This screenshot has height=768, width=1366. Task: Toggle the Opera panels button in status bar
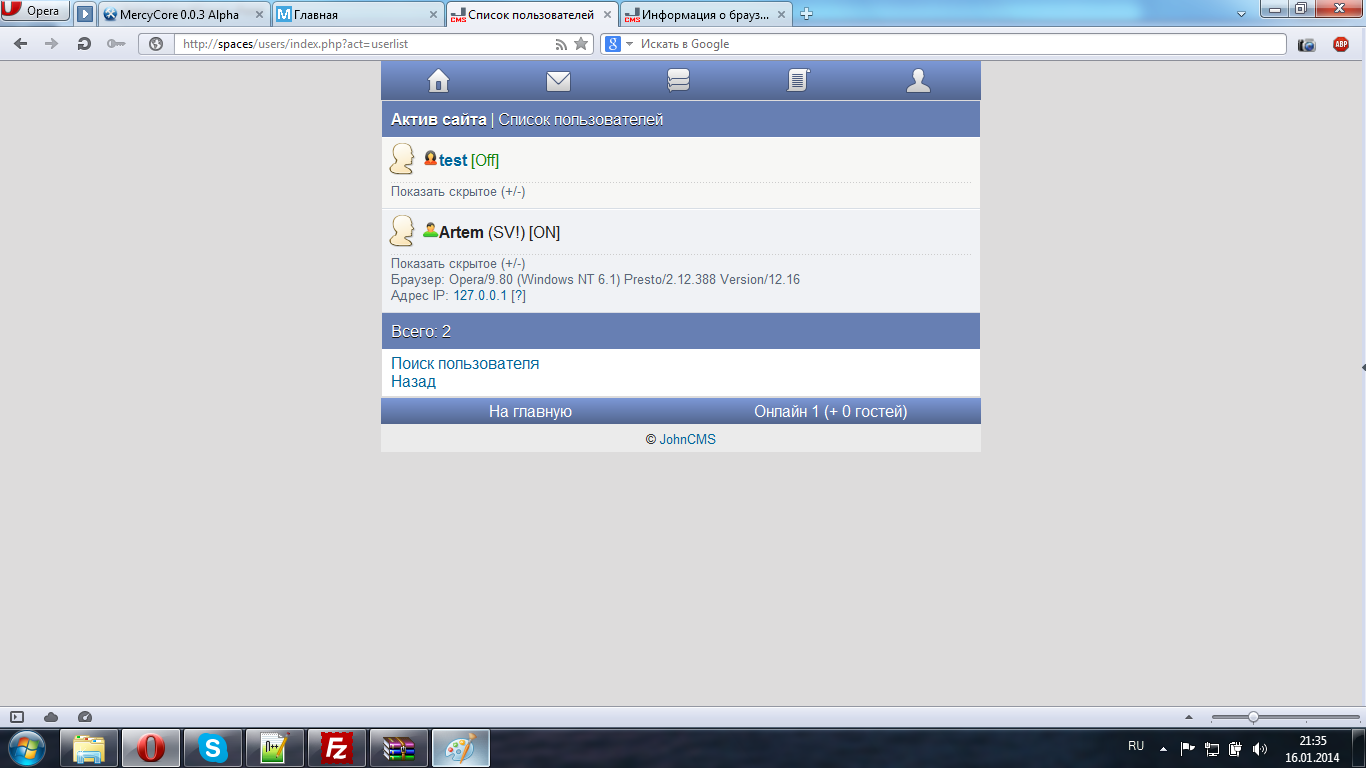tap(17, 716)
